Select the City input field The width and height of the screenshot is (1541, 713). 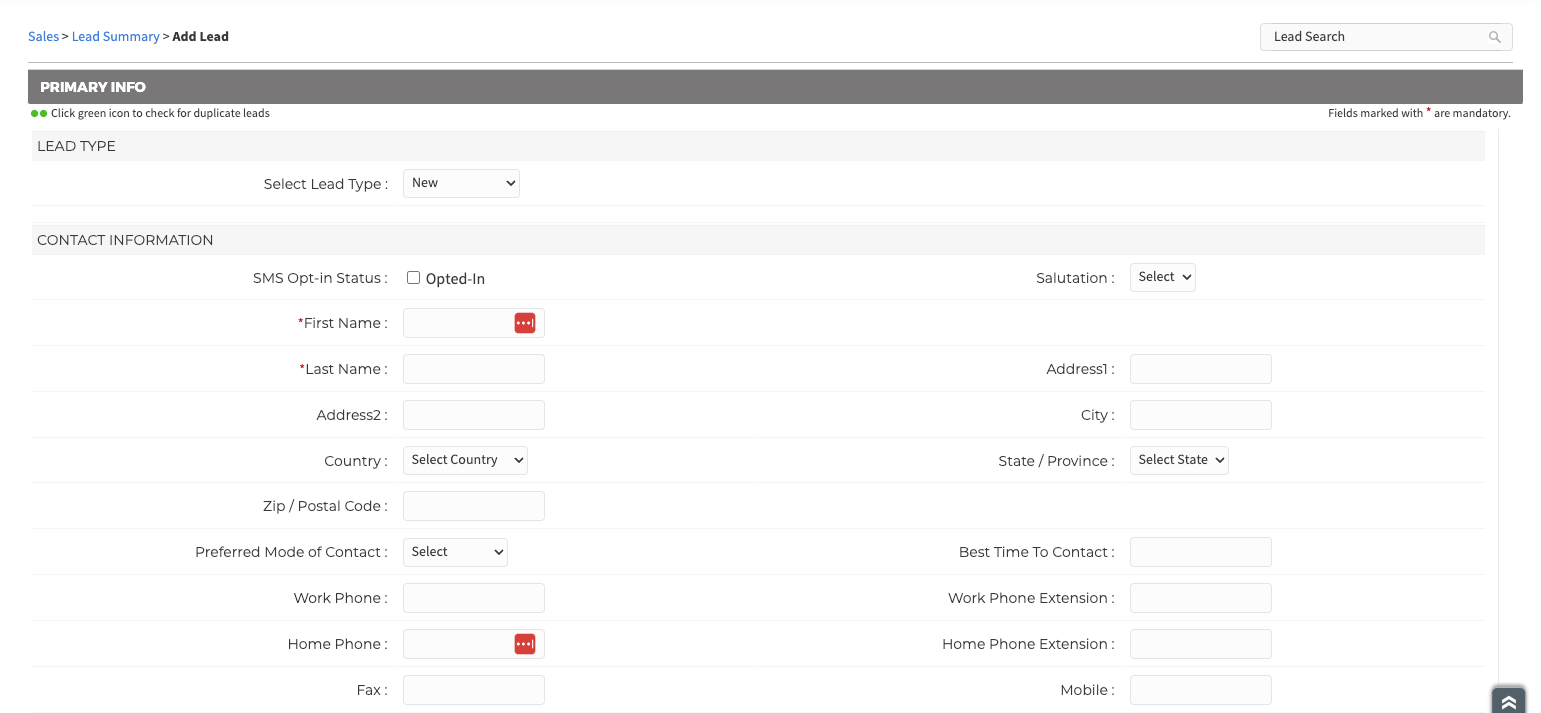(x=1200, y=415)
